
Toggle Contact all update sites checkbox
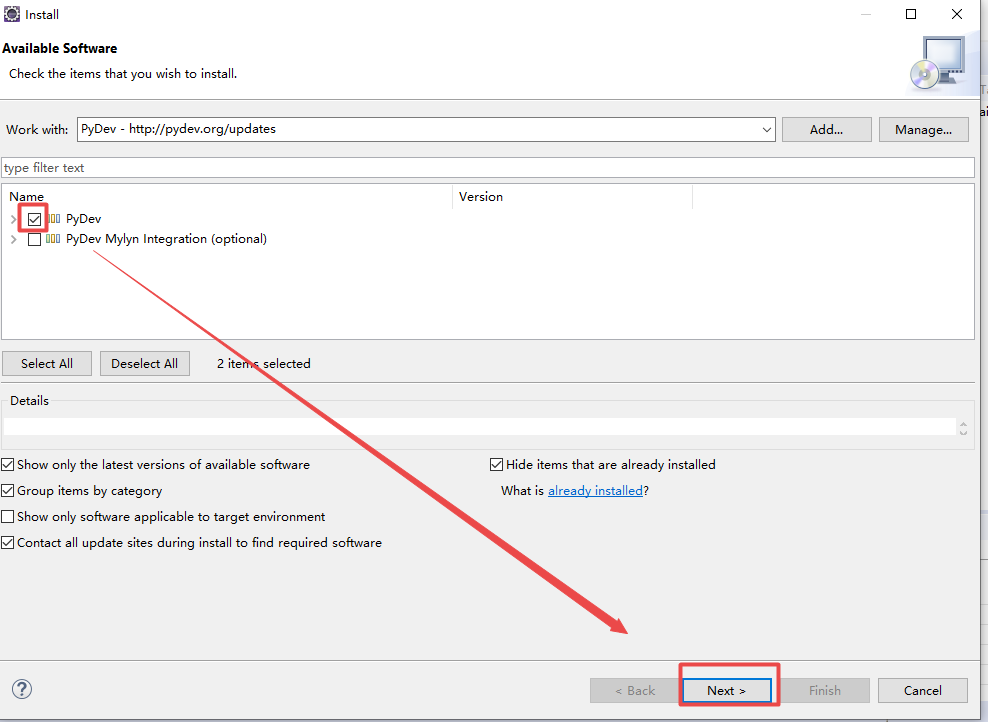click(x=8, y=542)
